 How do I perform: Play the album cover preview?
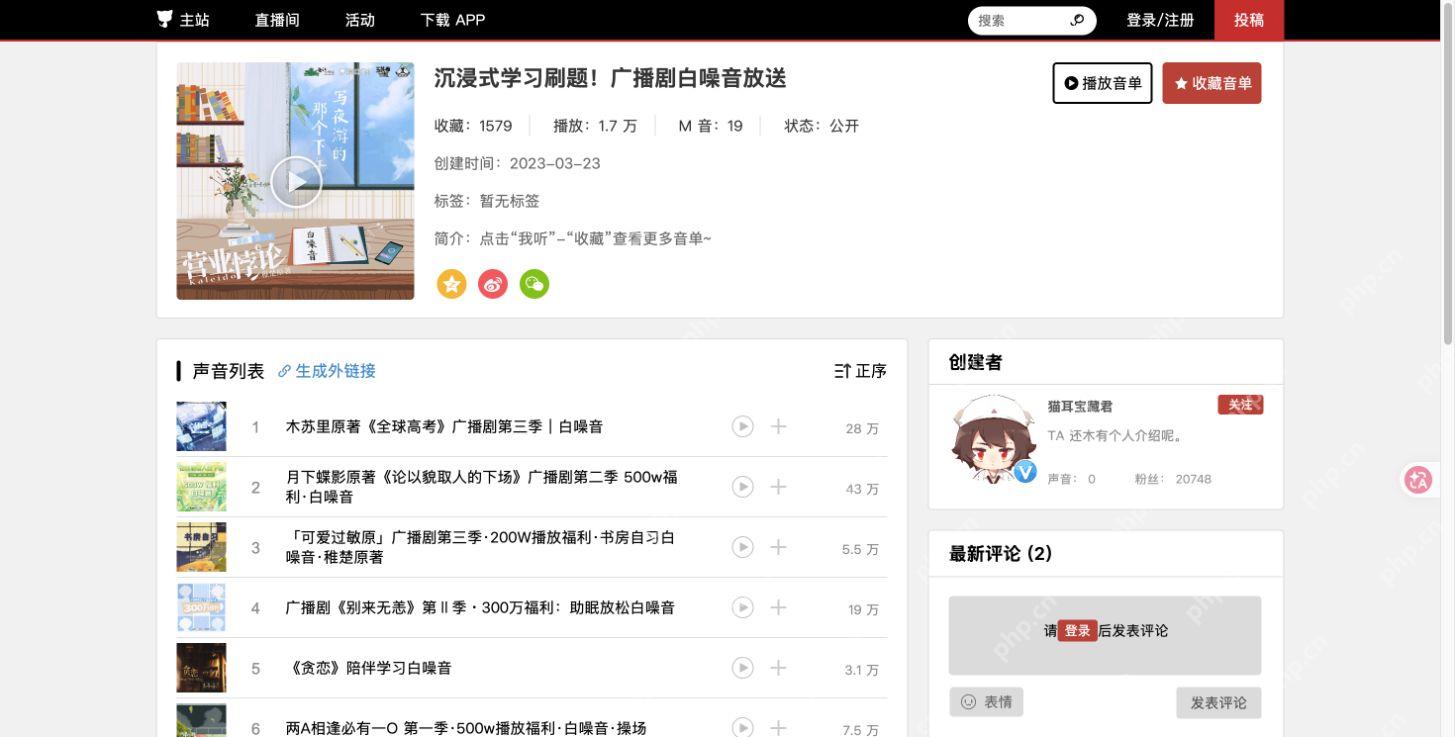296,181
